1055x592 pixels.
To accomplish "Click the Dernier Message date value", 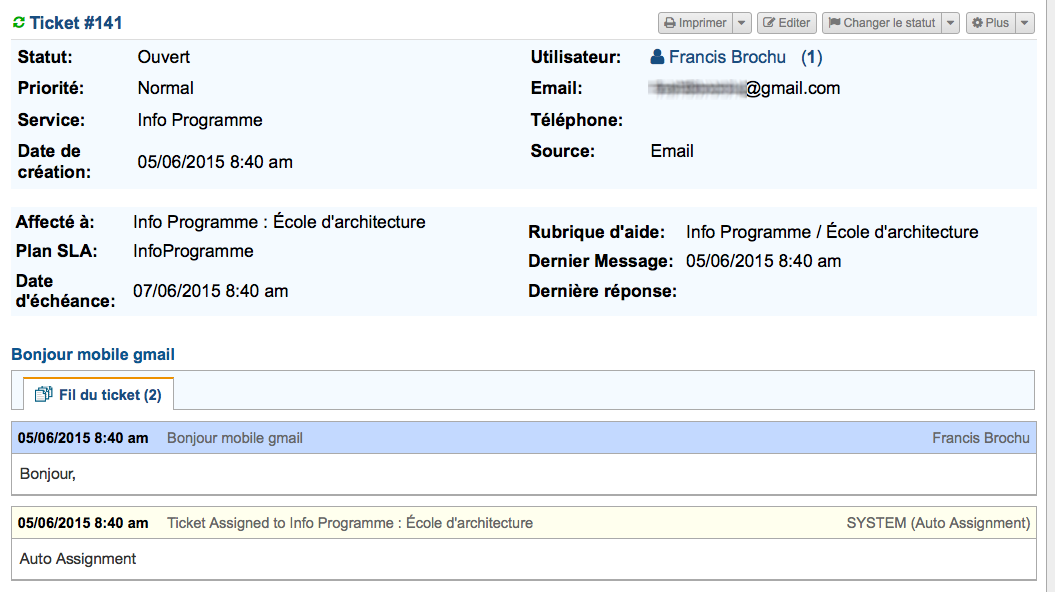I will tap(764, 261).
